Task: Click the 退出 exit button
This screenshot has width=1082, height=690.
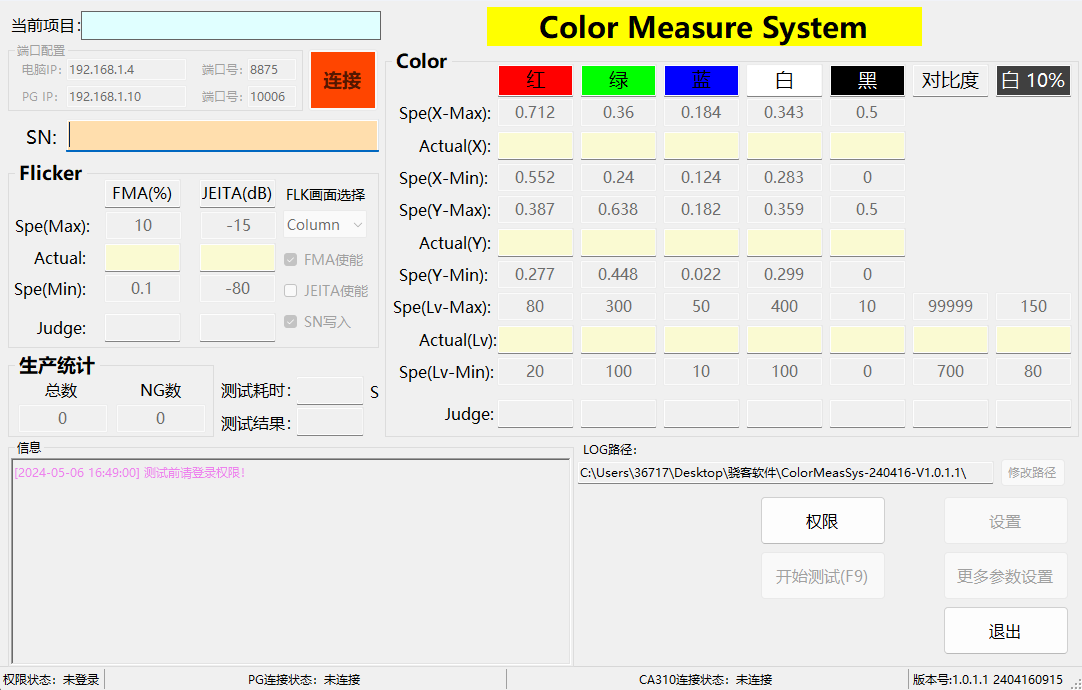Action: click(1005, 631)
